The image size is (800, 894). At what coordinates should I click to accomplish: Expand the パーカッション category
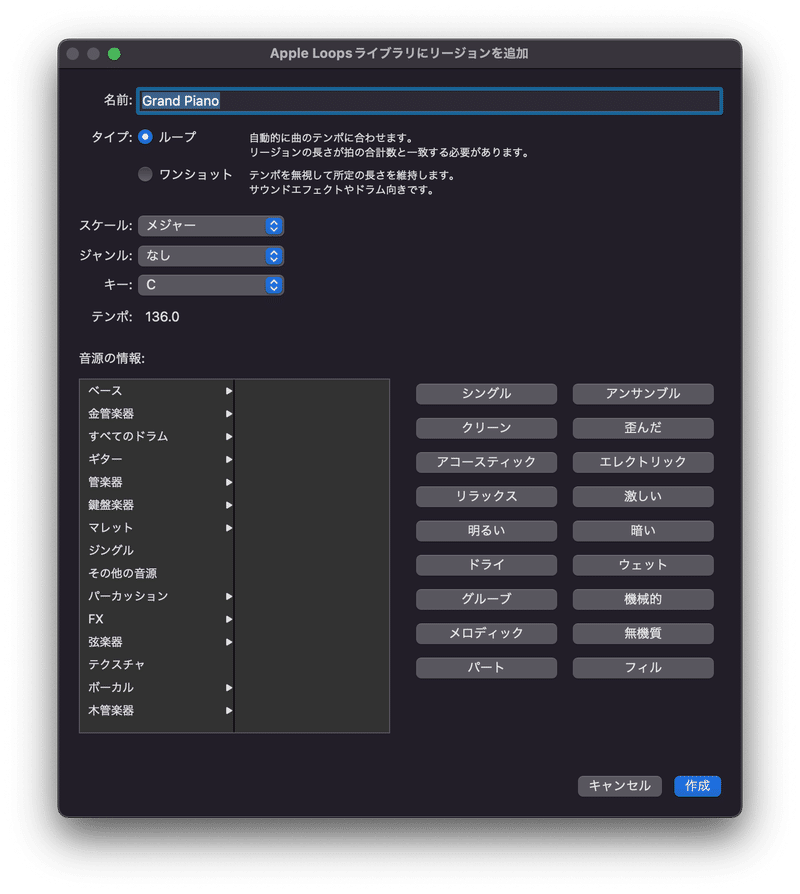click(x=157, y=596)
